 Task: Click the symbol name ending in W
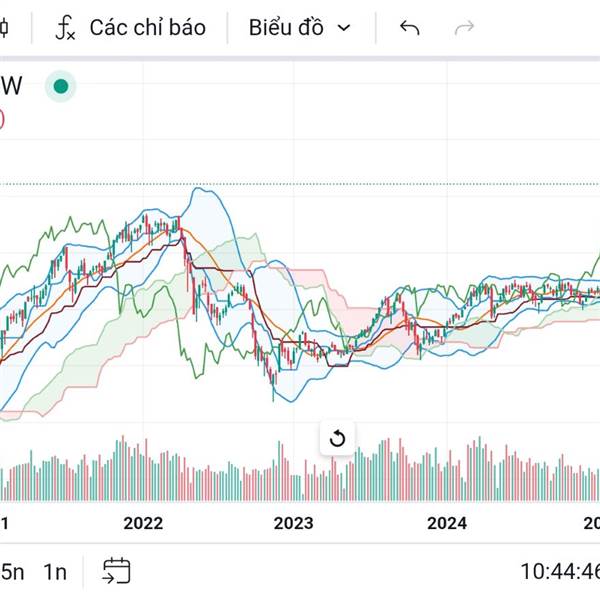(11, 87)
